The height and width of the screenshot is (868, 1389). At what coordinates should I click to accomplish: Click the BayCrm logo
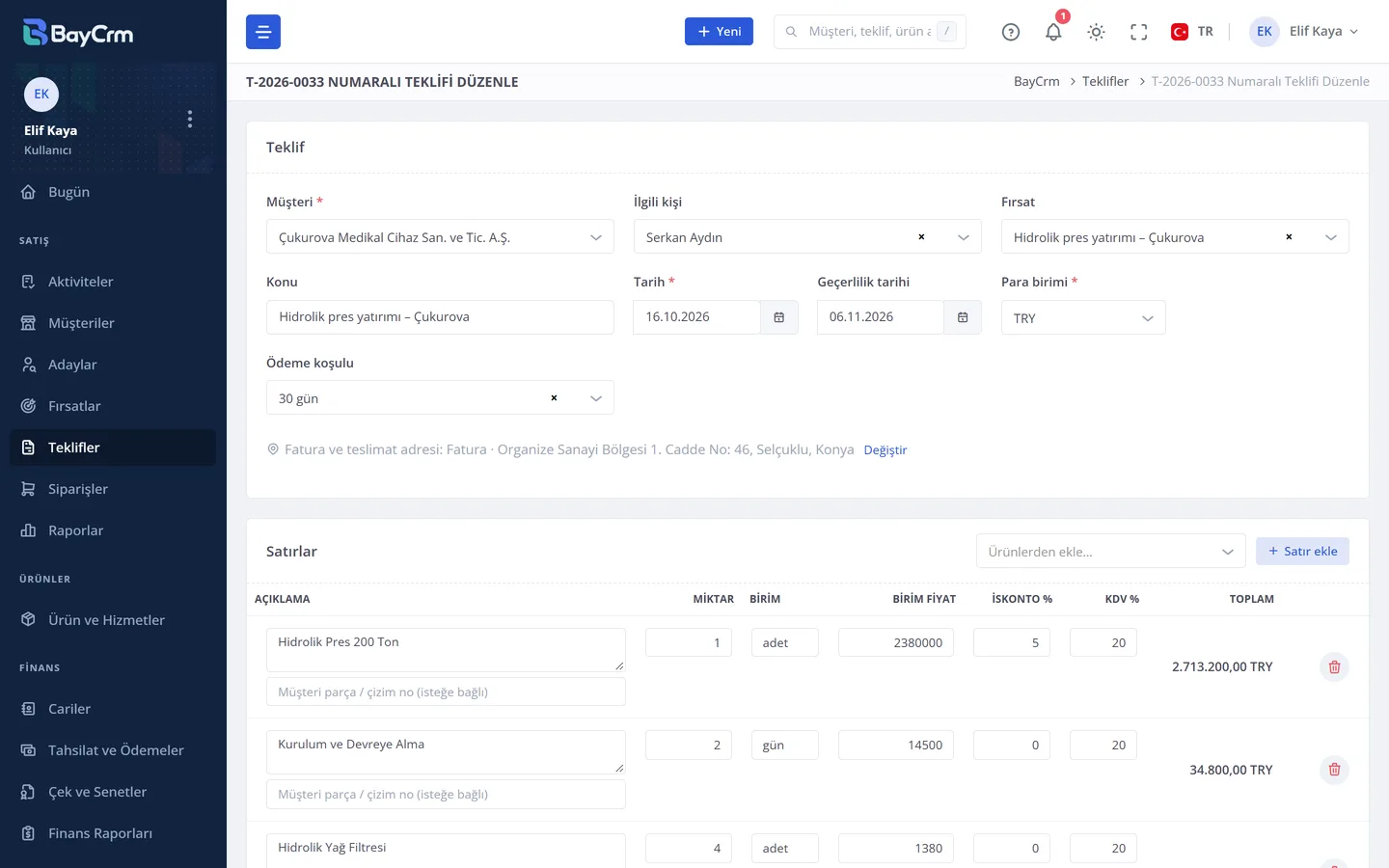pyautogui.click(x=78, y=33)
